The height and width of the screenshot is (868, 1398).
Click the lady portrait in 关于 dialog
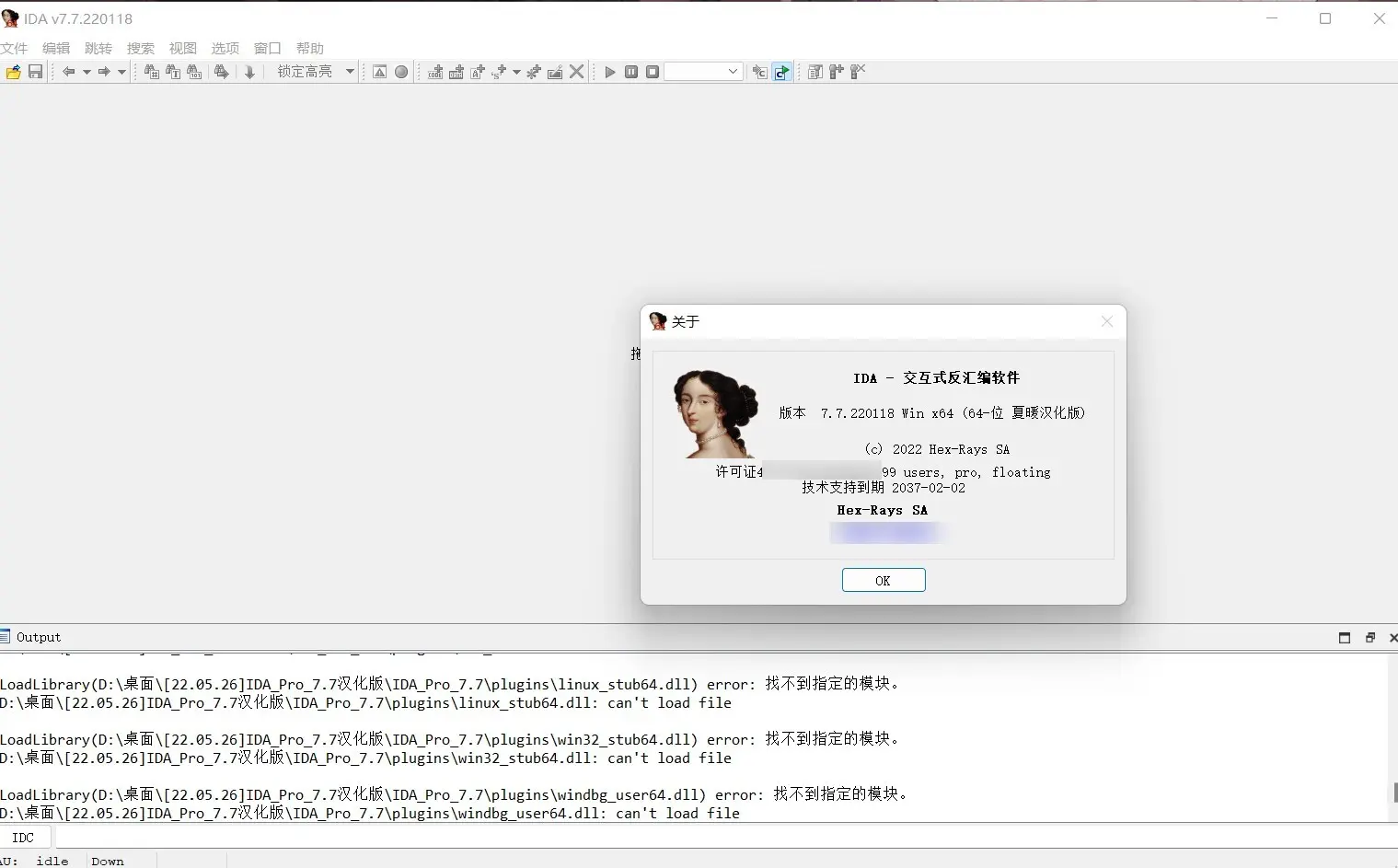(716, 413)
